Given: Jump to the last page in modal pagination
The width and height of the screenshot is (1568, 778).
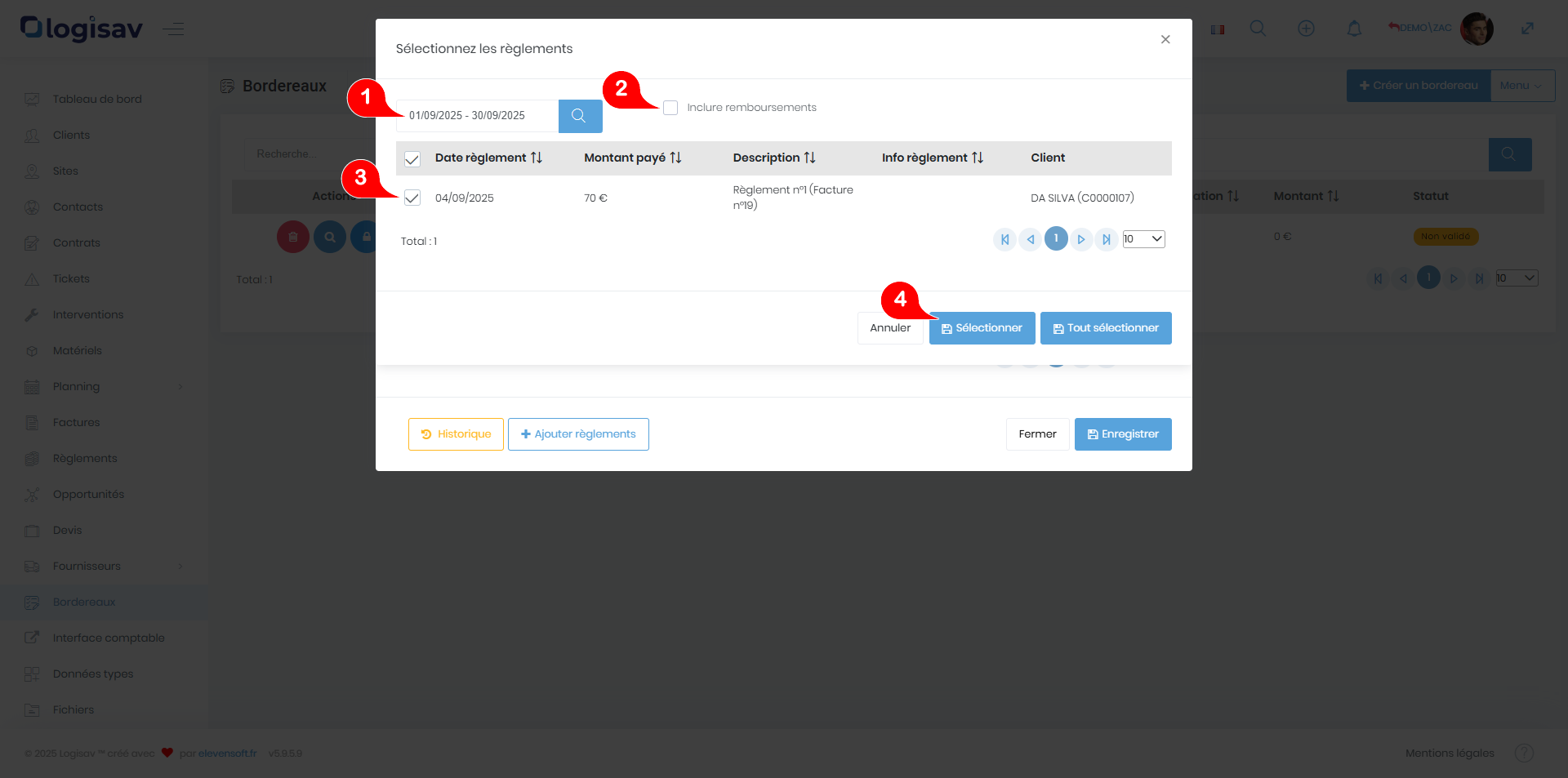Looking at the screenshot, I should (1106, 239).
